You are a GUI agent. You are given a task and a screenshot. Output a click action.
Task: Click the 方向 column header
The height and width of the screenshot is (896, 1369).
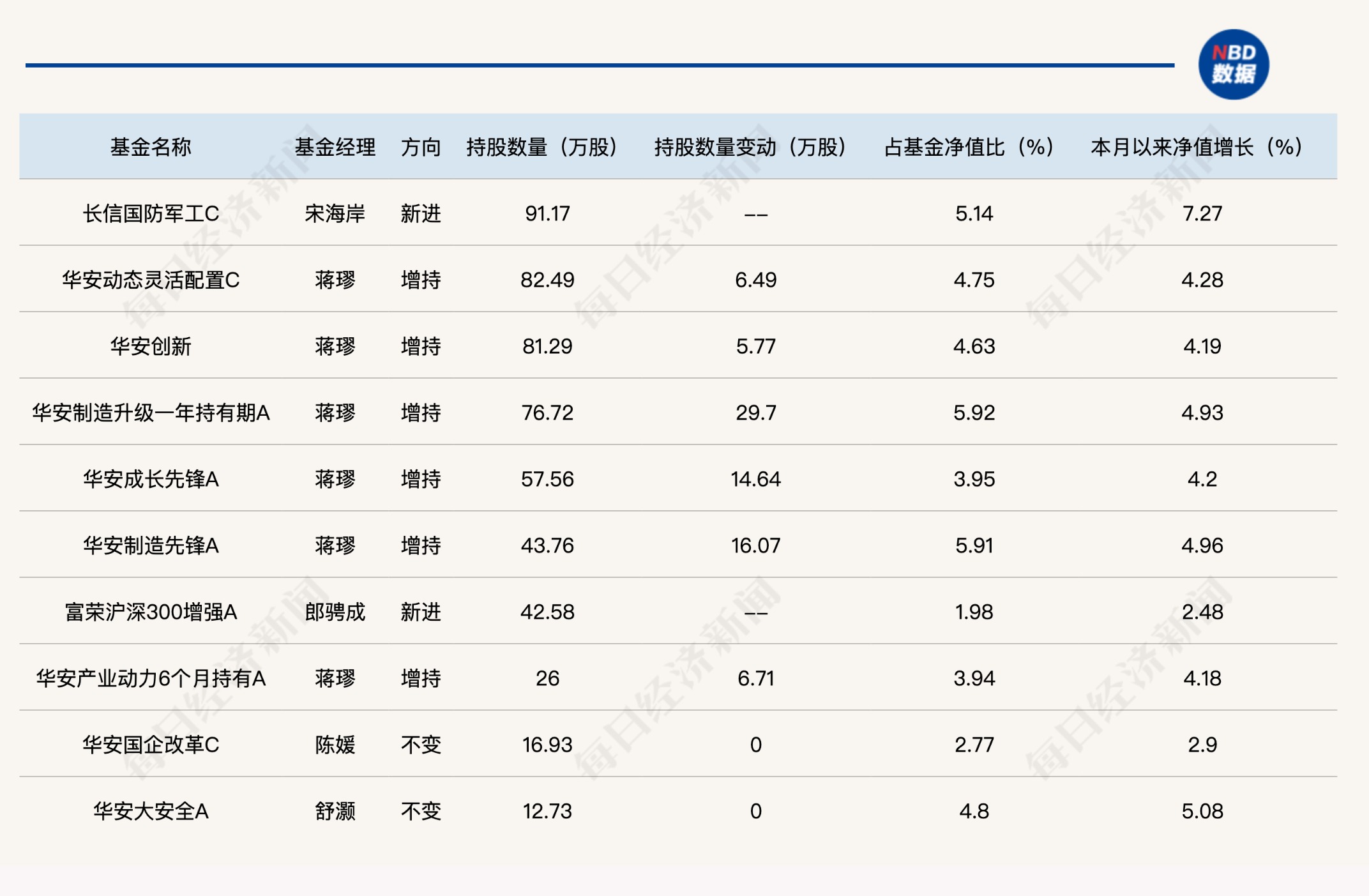pos(421,147)
